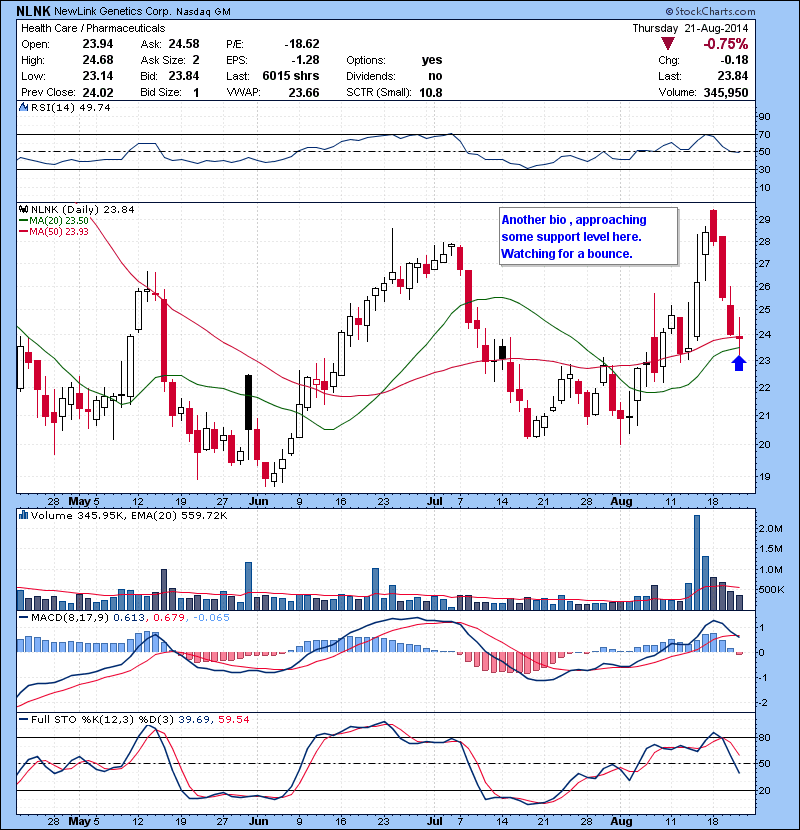Click the 29 price level on the price axis

pos(764,219)
